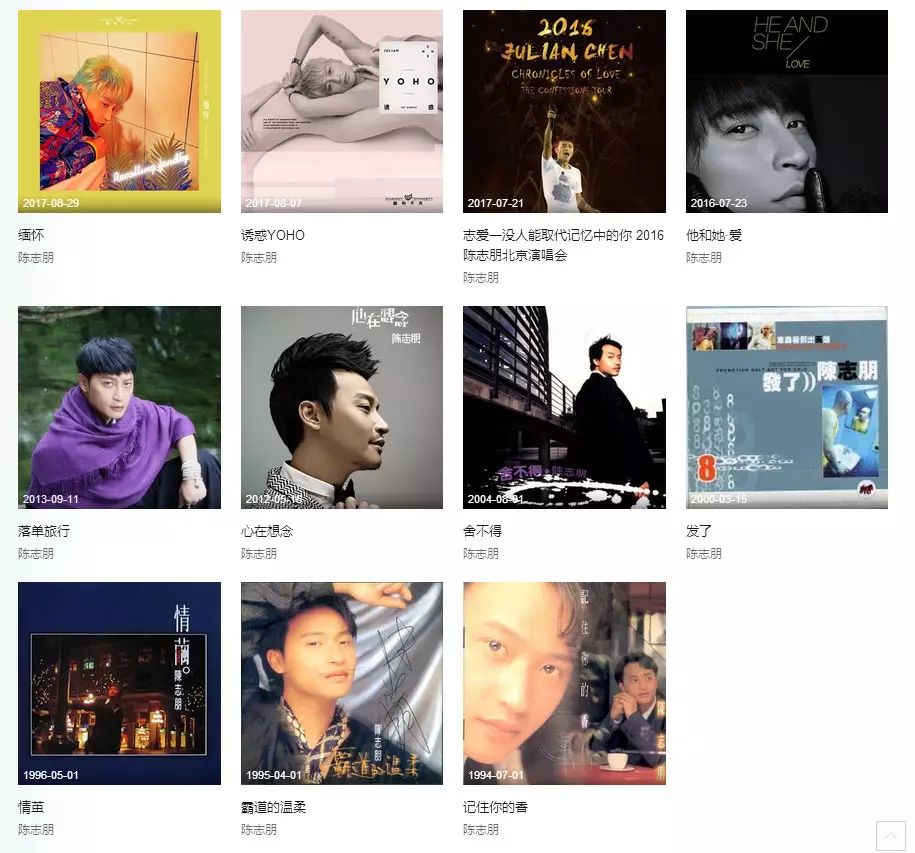Click the 缅怀 album title link
The height and width of the screenshot is (853, 915).
pos(31,235)
